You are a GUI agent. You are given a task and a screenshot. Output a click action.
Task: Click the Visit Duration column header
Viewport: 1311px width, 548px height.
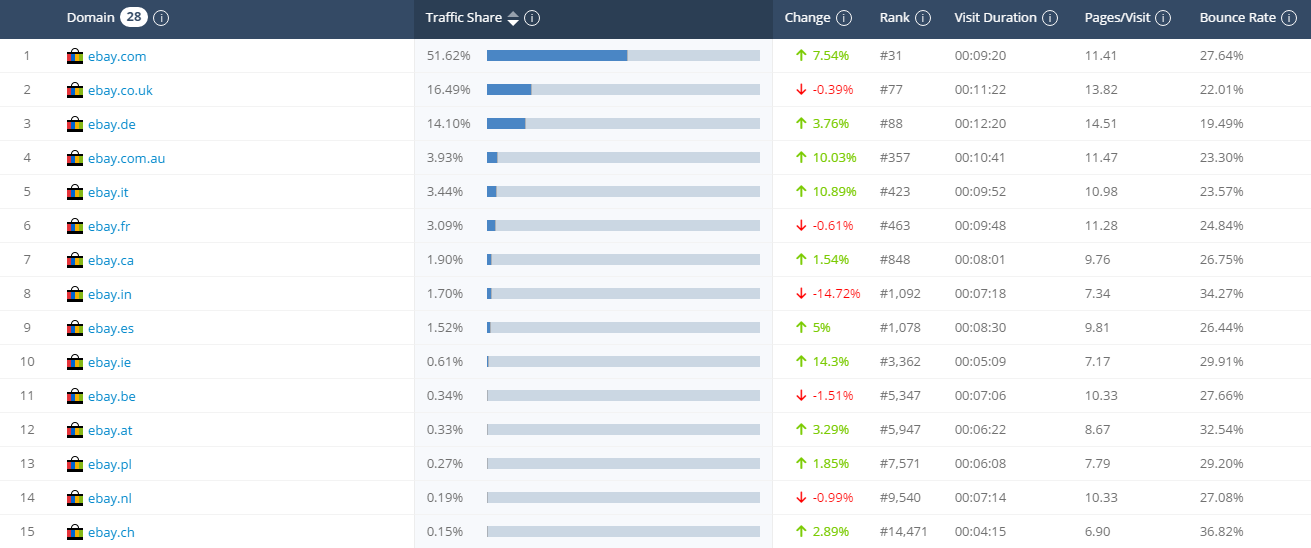(994, 18)
